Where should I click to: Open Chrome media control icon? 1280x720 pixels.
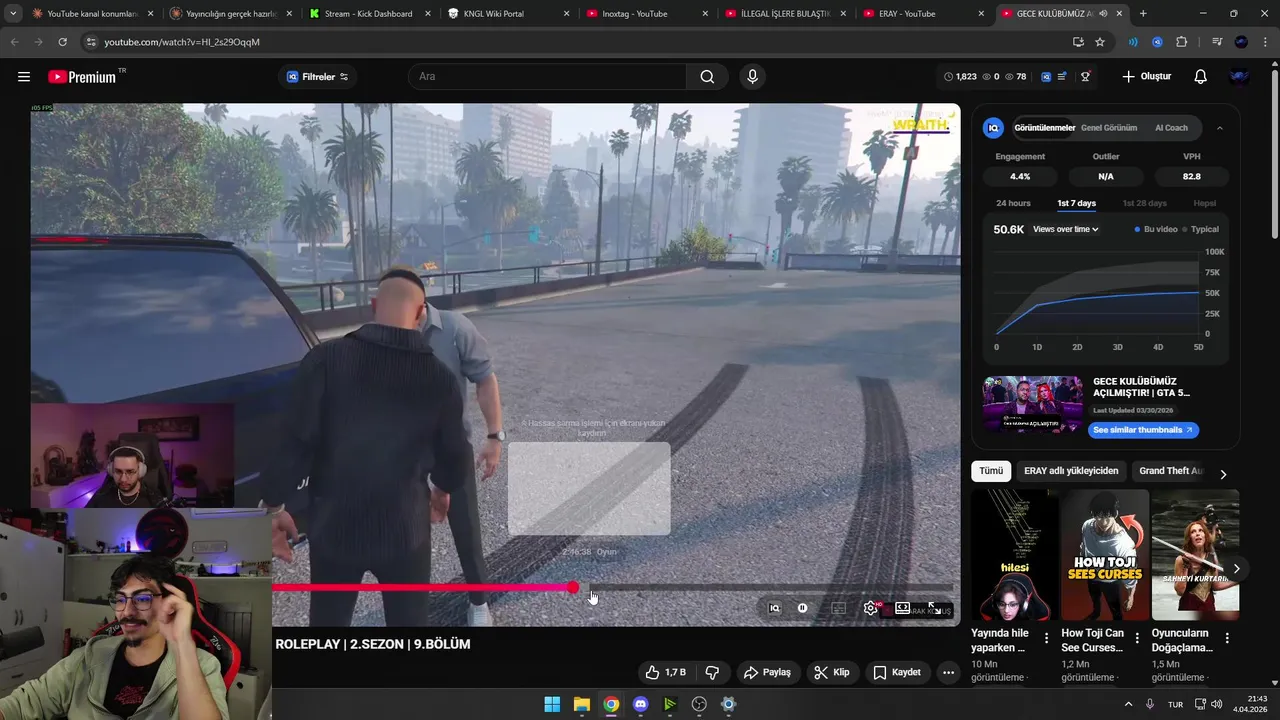click(x=1217, y=42)
